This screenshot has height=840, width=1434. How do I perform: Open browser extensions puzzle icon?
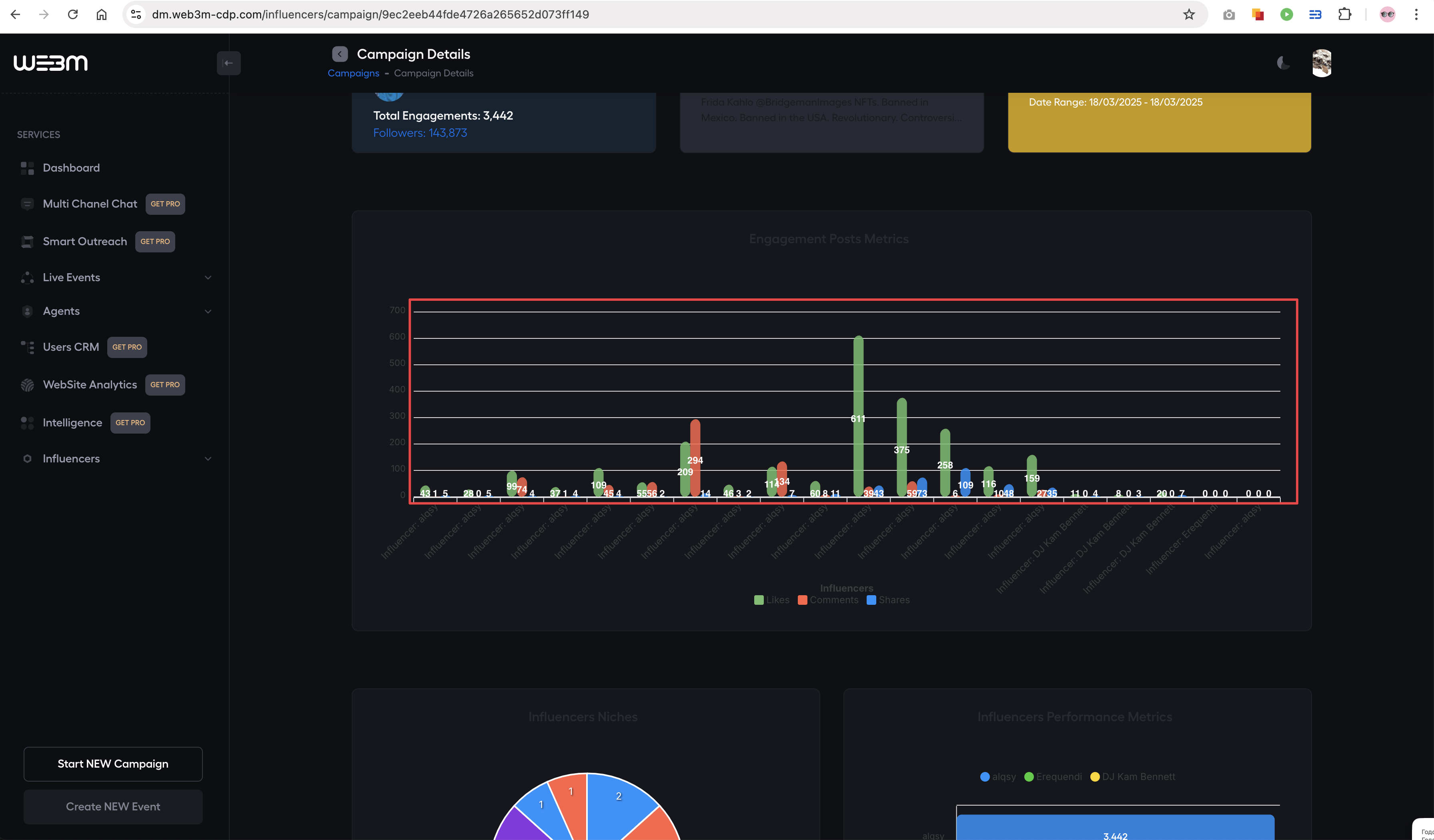[1344, 15]
